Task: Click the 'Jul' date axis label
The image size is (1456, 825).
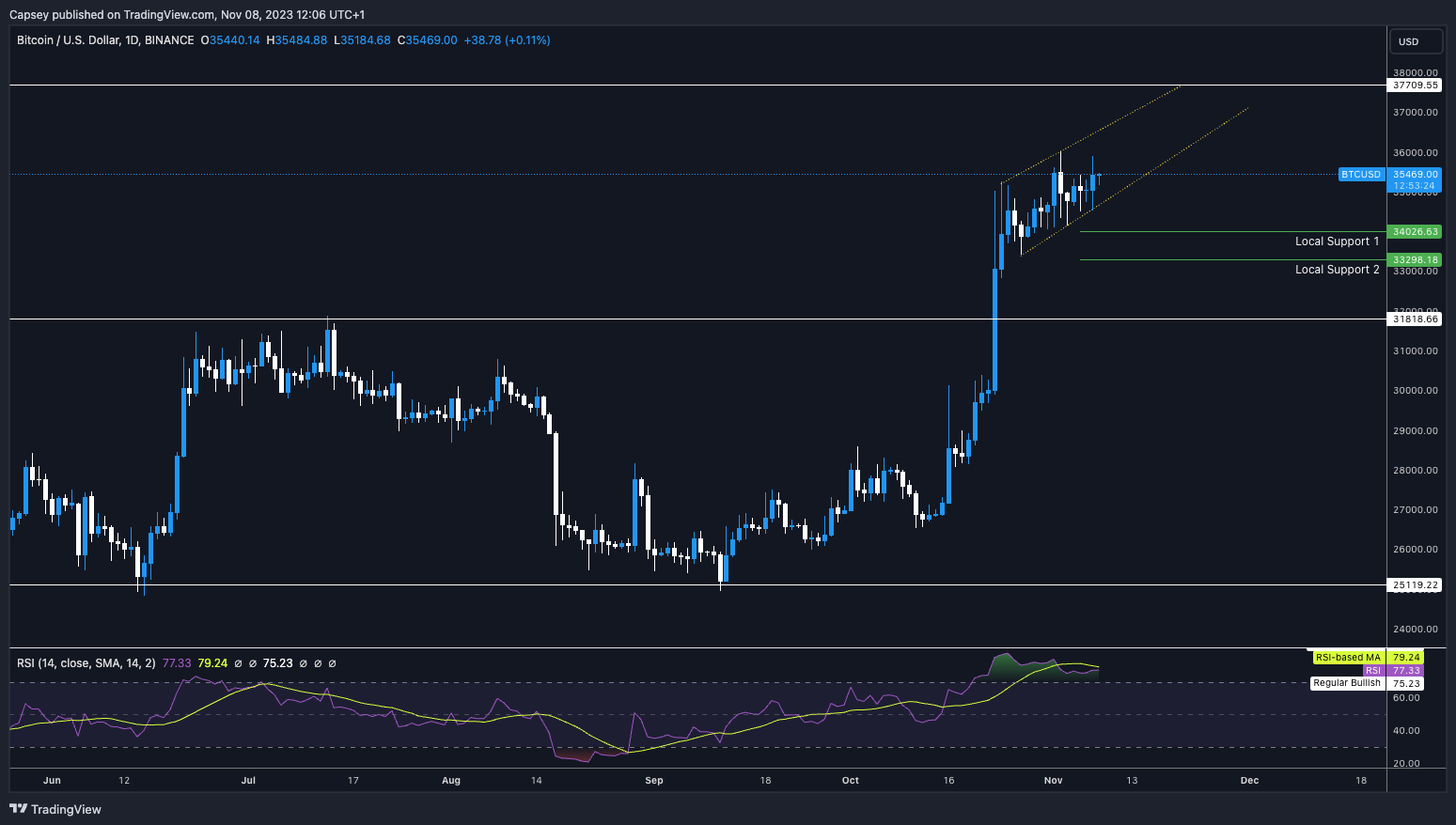Action: click(x=248, y=780)
